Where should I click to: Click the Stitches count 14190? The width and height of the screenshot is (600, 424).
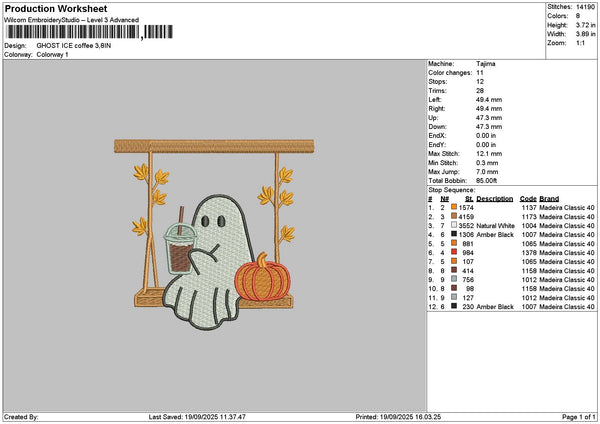coord(585,7)
